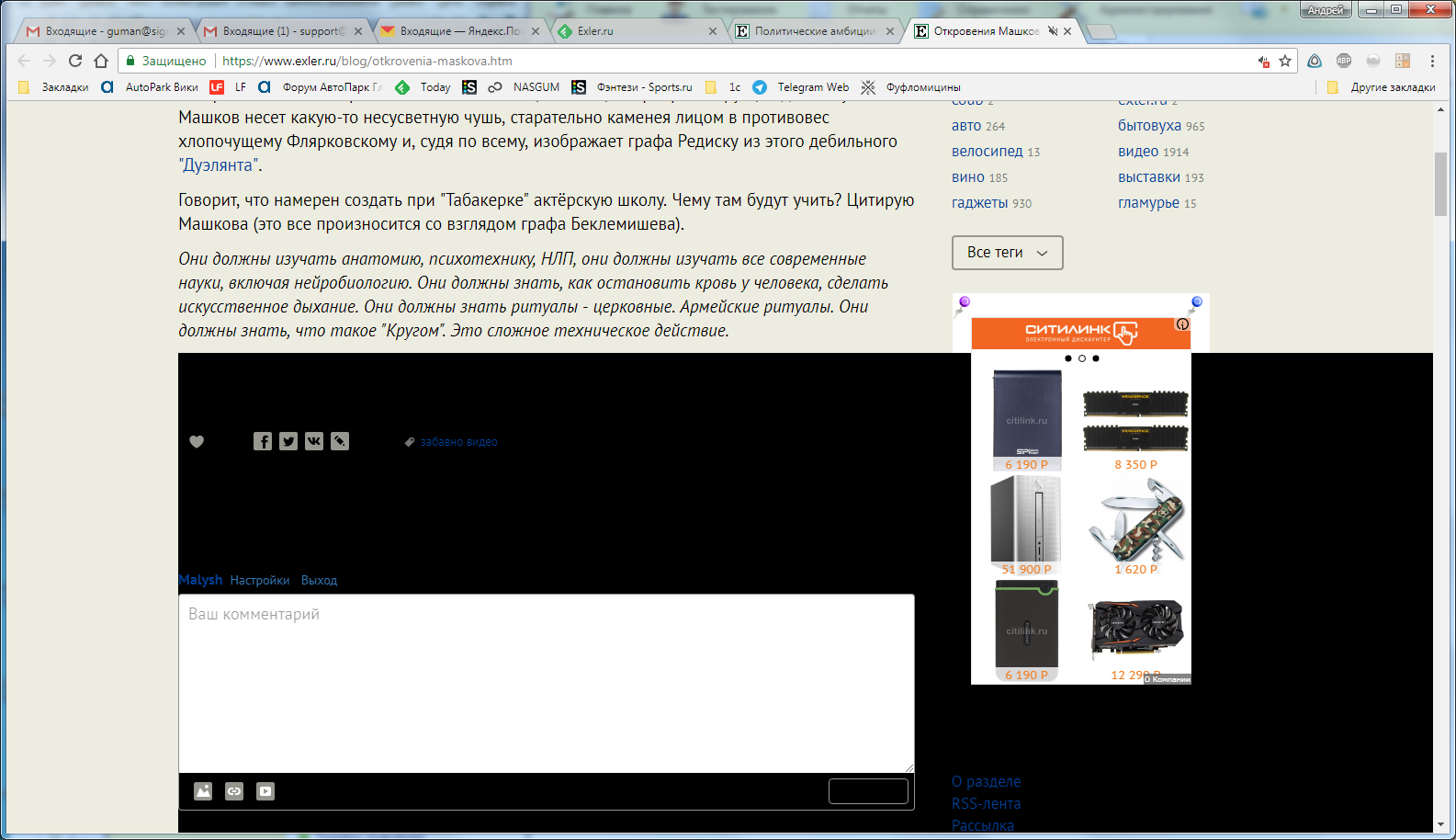This screenshot has width=1456, height=840.
Task: Click the heart like icon
Action: (197, 442)
